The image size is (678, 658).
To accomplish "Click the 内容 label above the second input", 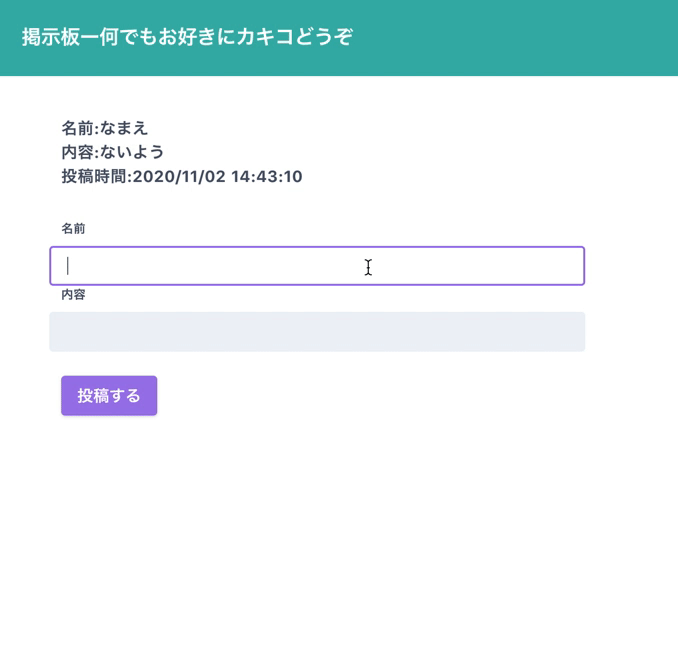I will click(73, 294).
